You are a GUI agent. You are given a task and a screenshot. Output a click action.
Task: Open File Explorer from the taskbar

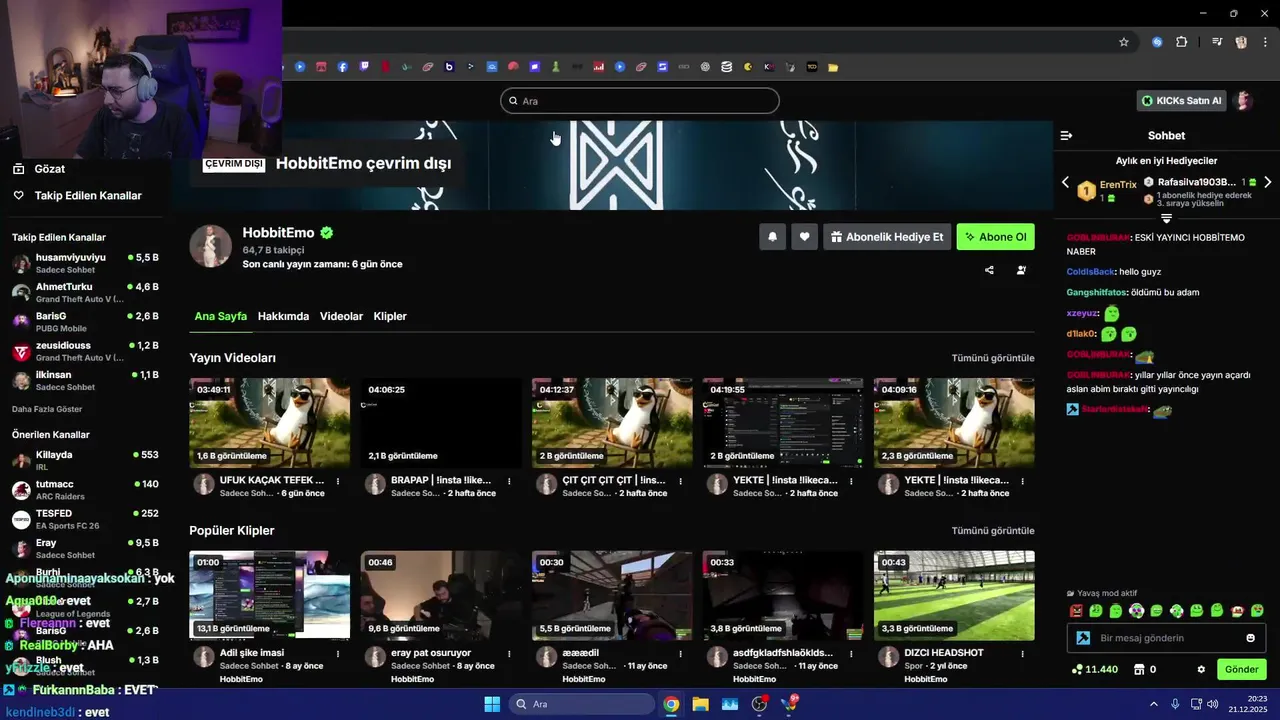click(700, 704)
